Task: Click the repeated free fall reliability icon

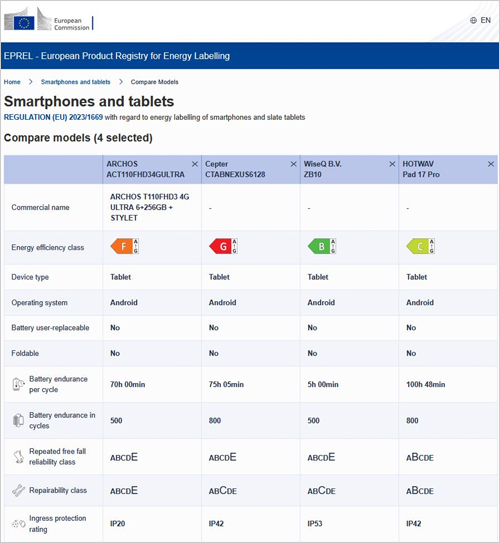Action: click(x=18, y=457)
